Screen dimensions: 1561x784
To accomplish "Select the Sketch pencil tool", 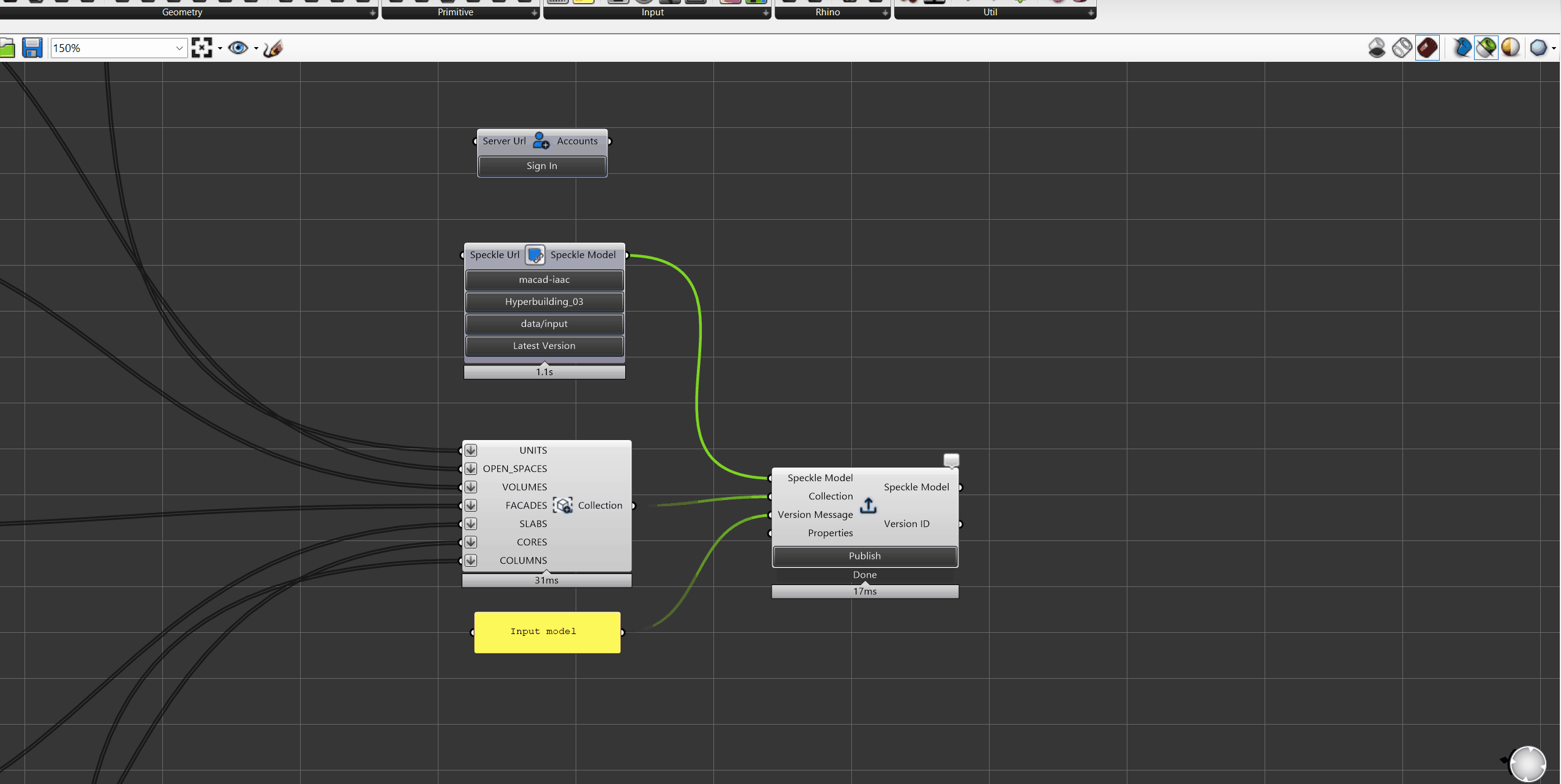I will coord(273,48).
